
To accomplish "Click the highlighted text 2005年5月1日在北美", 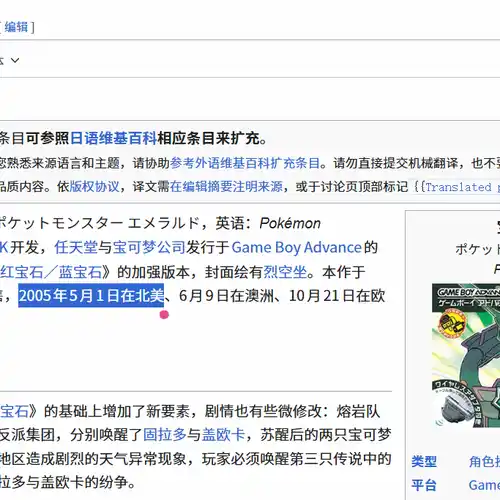I will click(91, 295).
